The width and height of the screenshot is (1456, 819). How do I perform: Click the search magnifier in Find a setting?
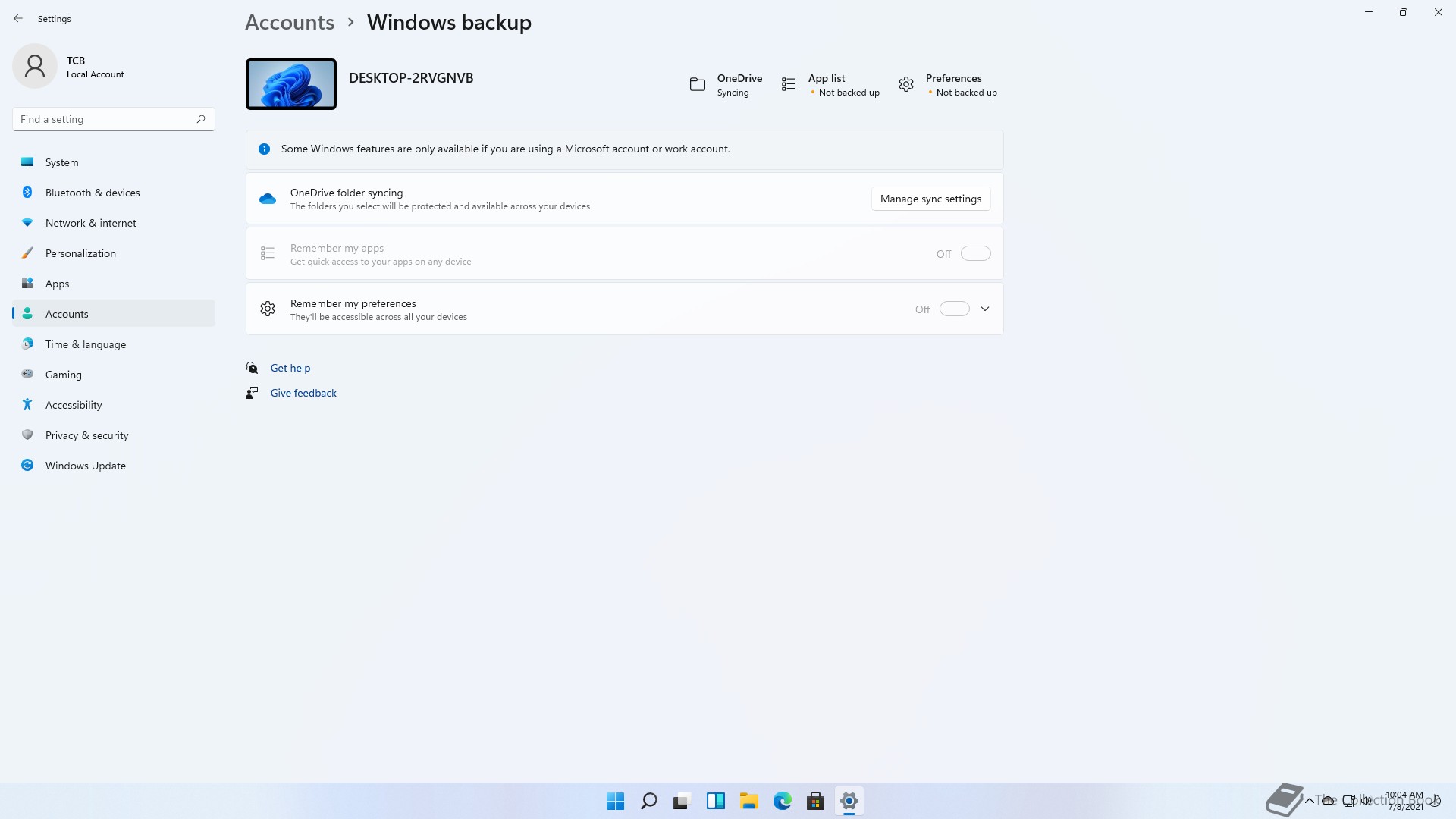tap(201, 119)
